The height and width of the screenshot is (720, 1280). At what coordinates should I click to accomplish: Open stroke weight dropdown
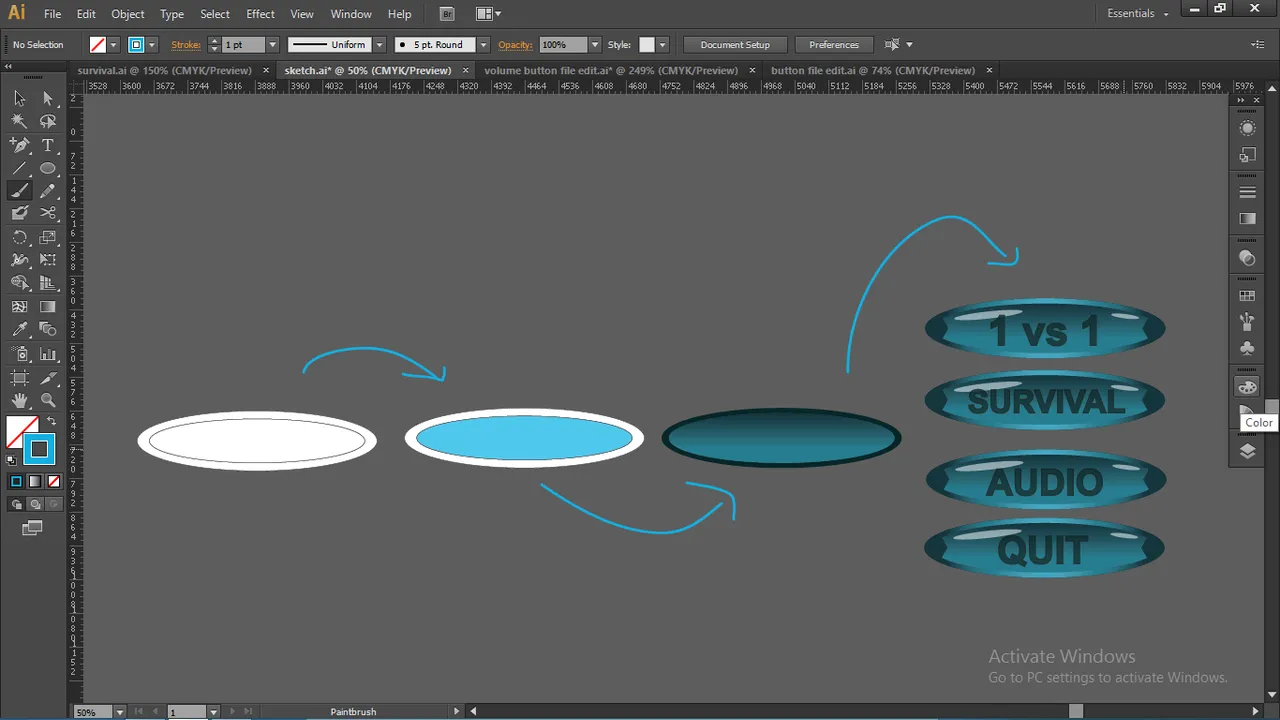pos(272,45)
